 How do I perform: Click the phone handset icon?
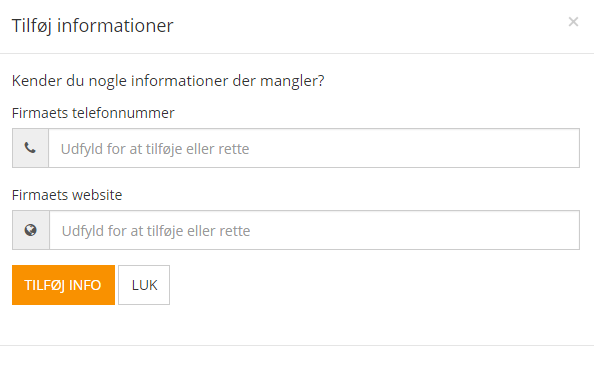(30, 148)
